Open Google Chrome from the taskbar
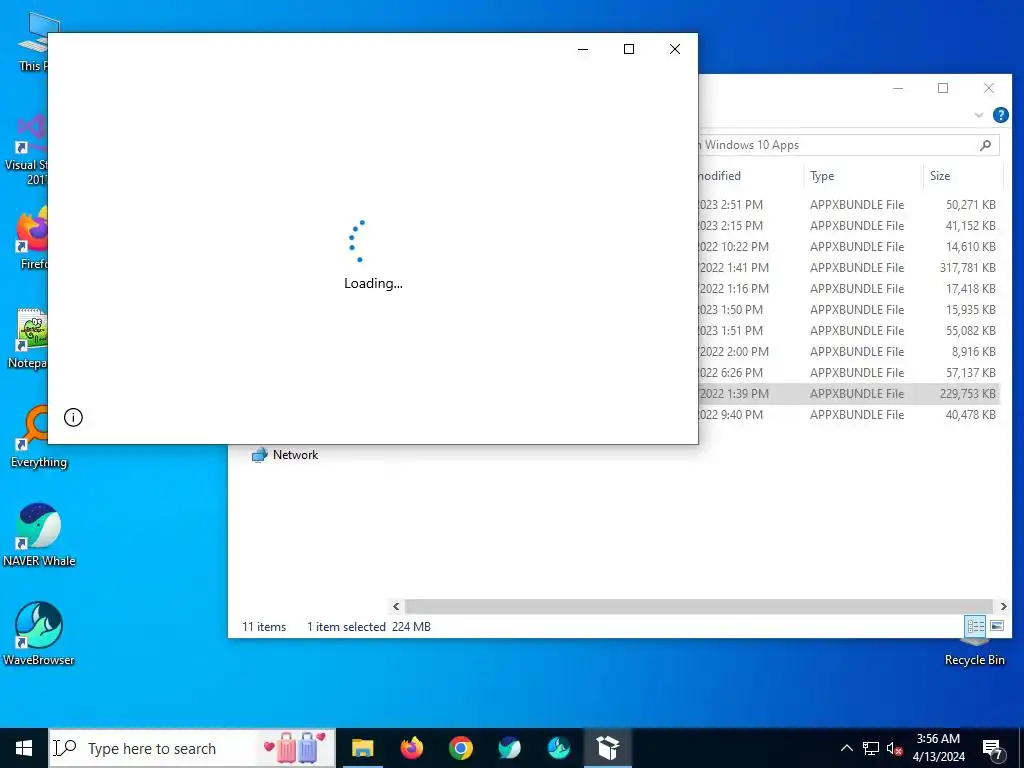The width and height of the screenshot is (1024, 768). [460, 748]
